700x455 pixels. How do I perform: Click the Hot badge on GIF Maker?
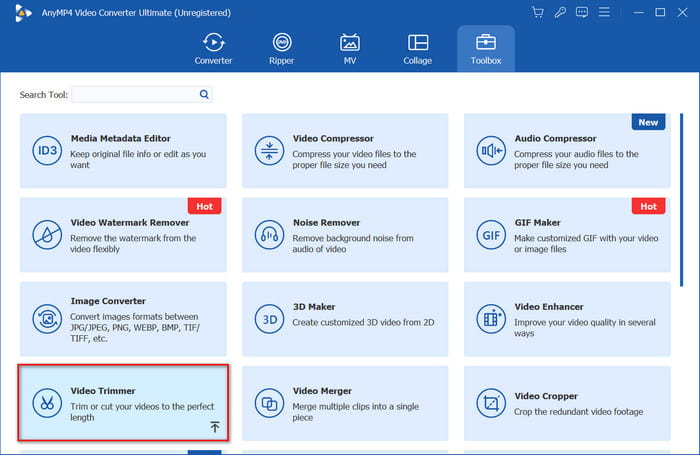[648, 206]
